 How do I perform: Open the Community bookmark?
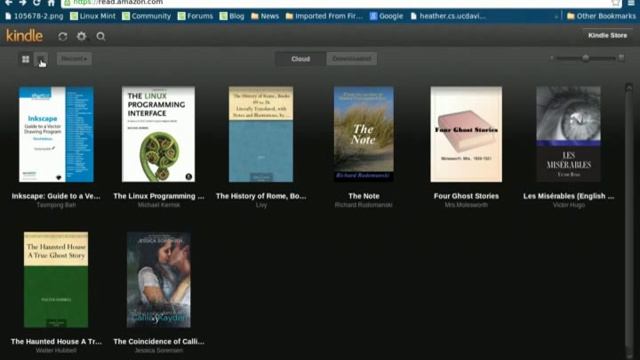point(147,16)
